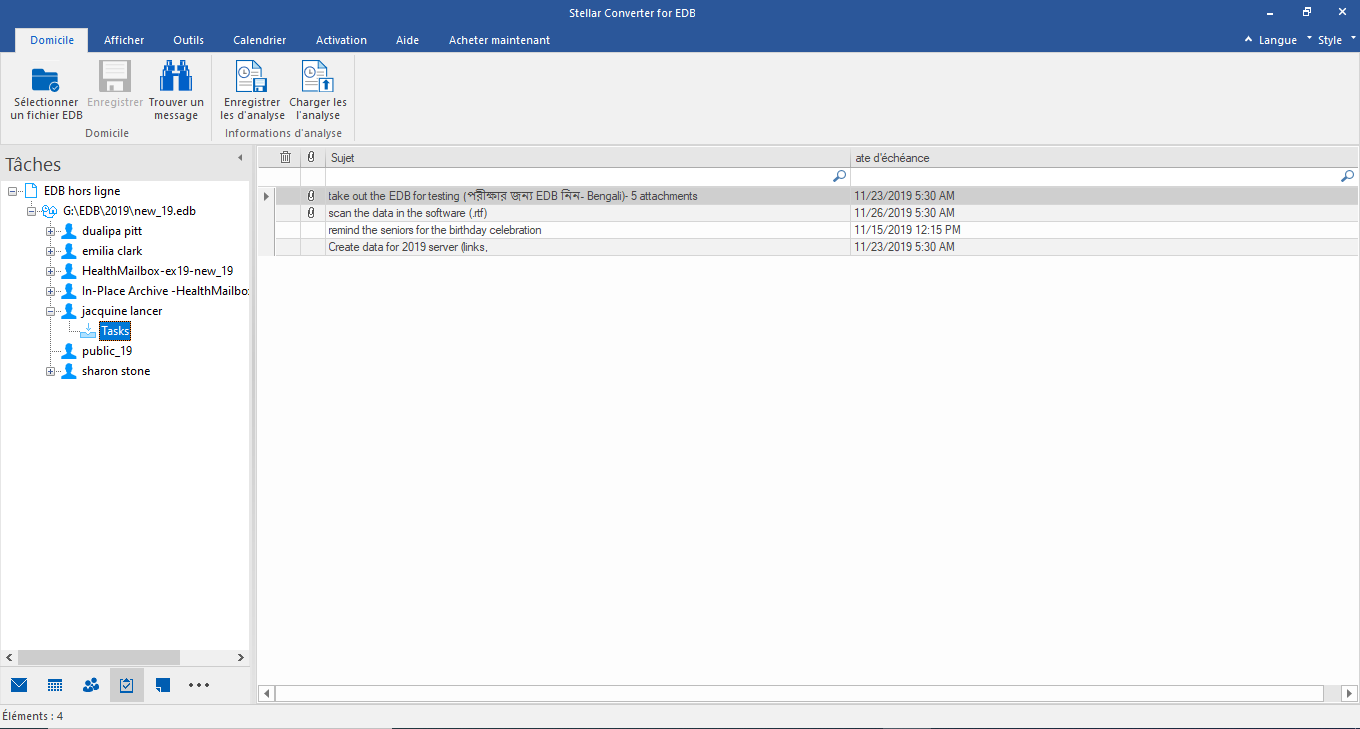Click the trash column header icon
1360x729 pixels.
(286, 157)
